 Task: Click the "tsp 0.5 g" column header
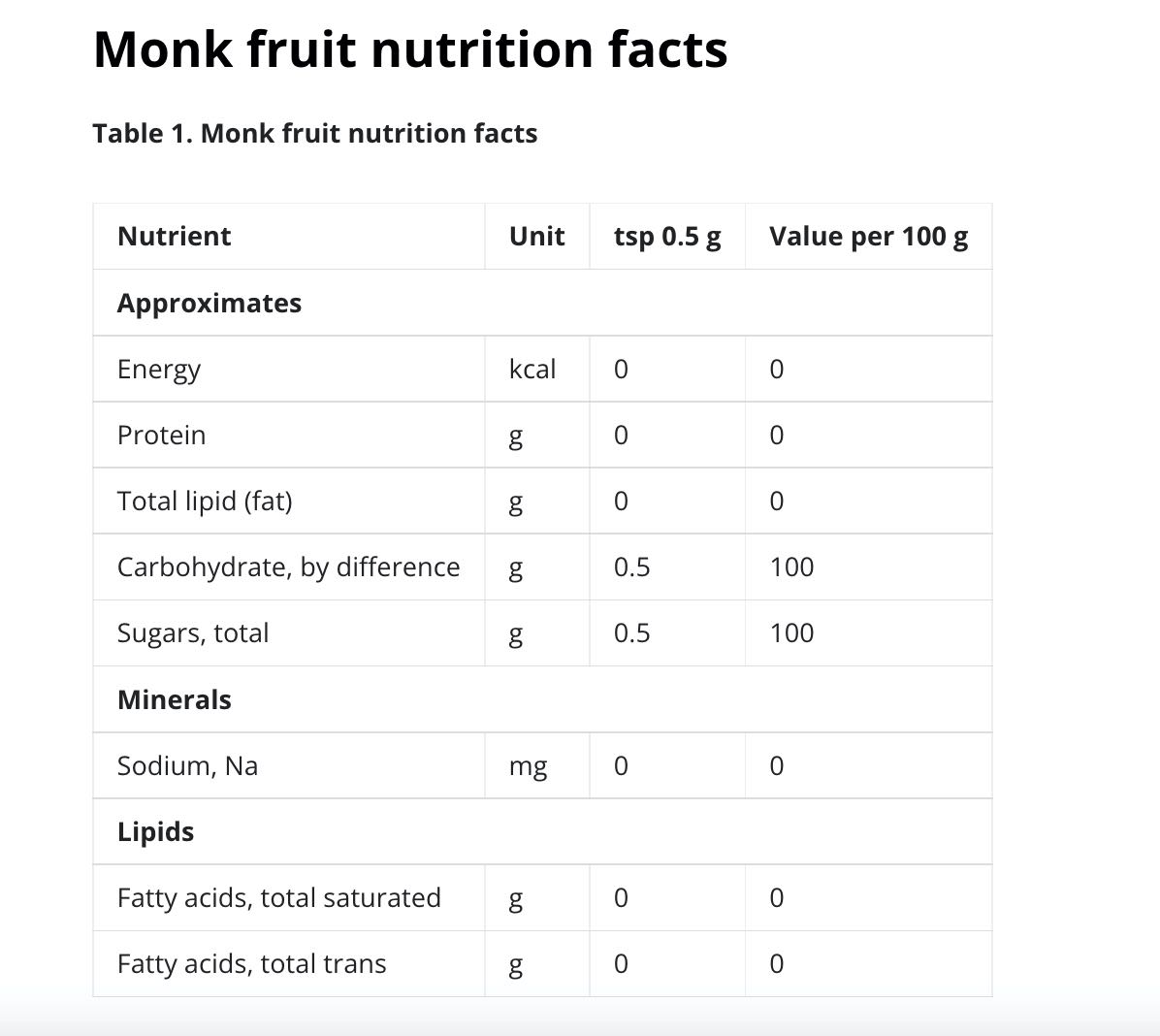(x=667, y=237)
